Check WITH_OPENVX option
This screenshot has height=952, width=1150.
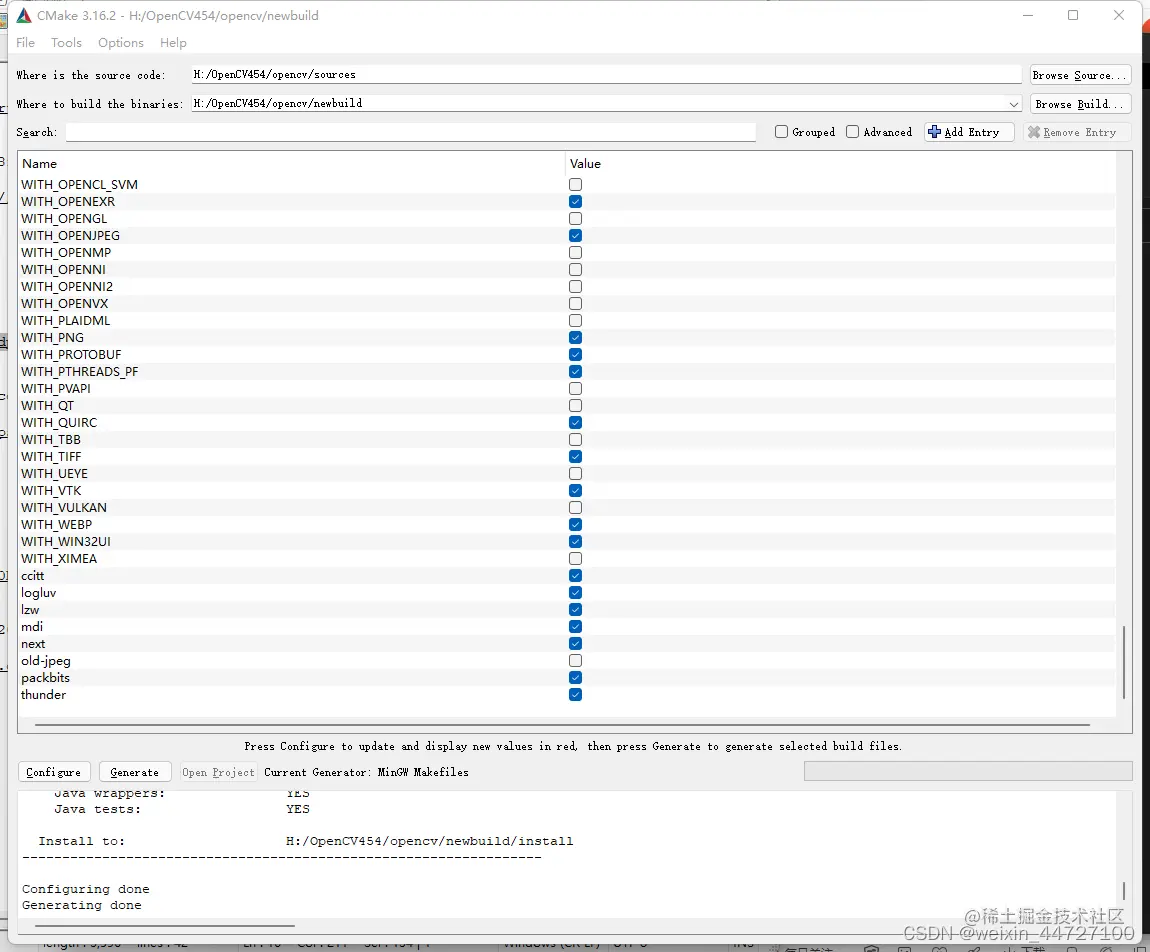[576, 304]
